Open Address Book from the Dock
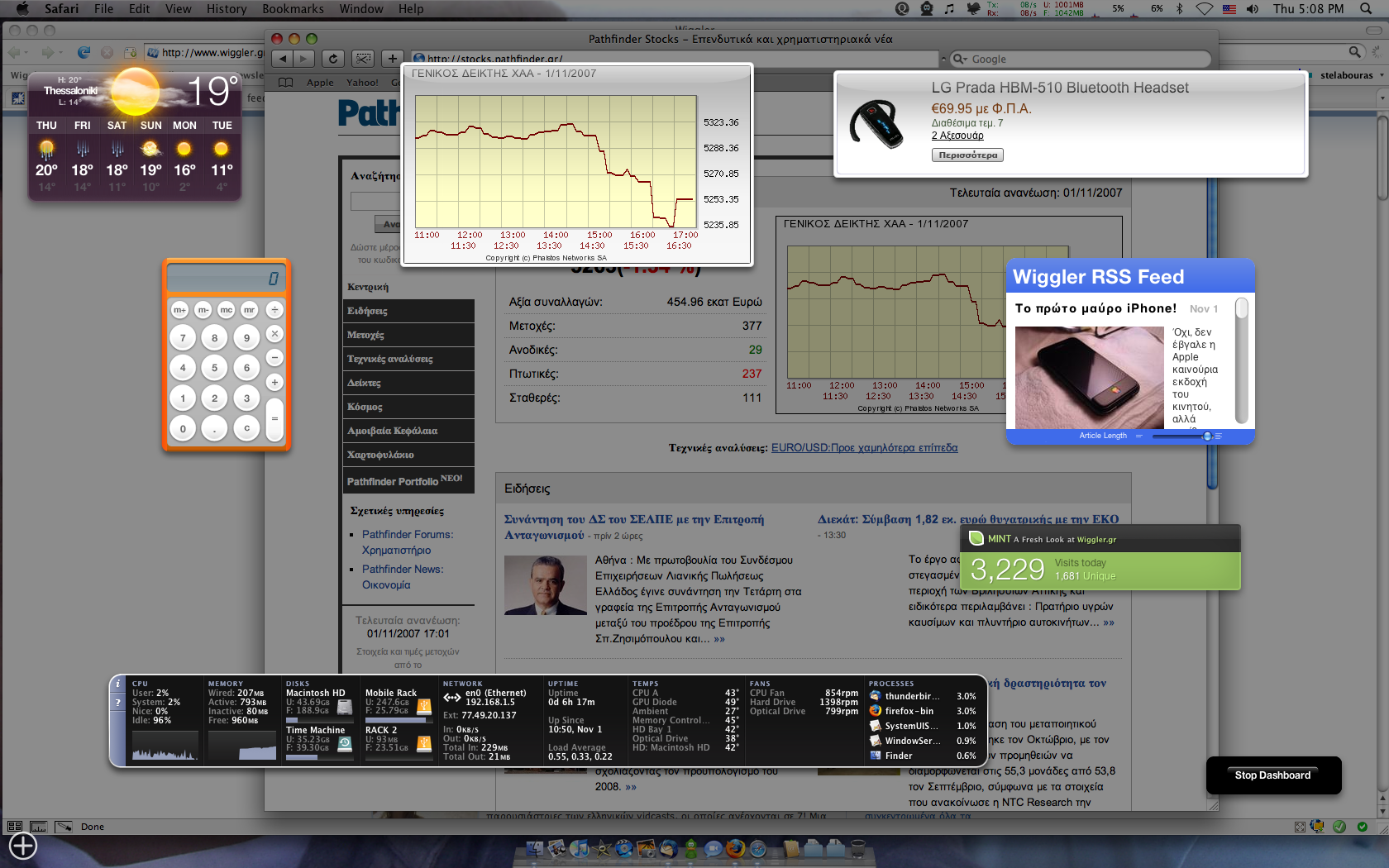This screenshot has width=1389, height=868. coord(792,849)
